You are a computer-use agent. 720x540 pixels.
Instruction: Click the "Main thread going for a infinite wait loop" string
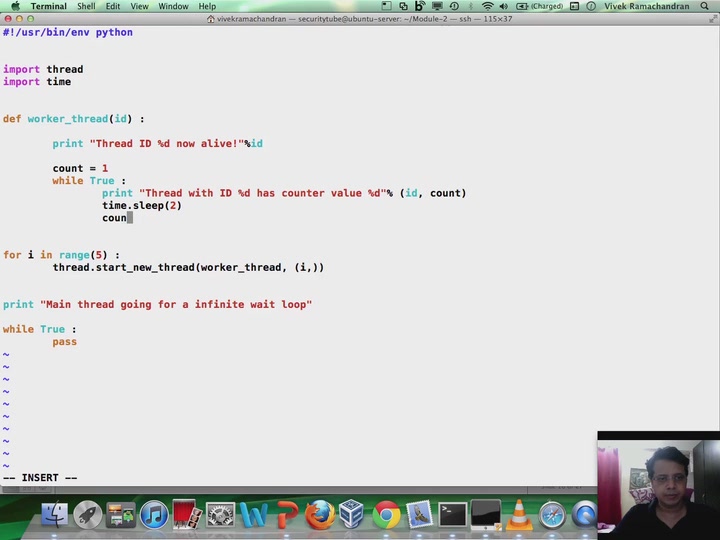coord(176,304)
